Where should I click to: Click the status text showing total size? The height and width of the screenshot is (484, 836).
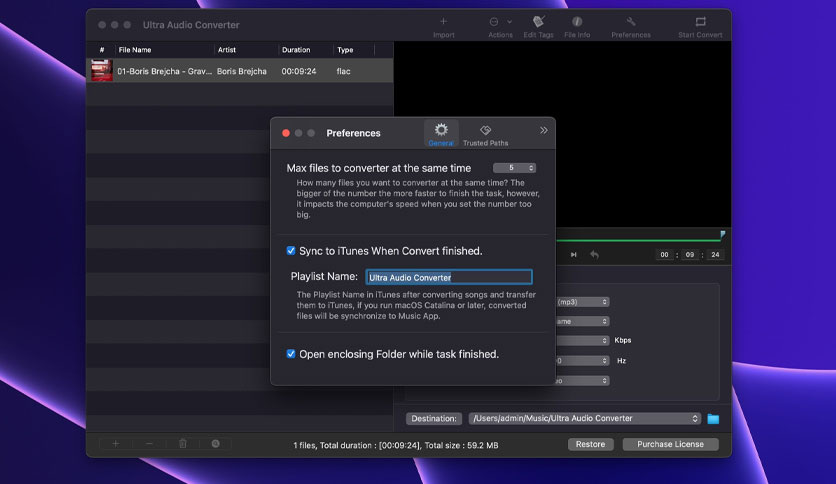[396, 445]
